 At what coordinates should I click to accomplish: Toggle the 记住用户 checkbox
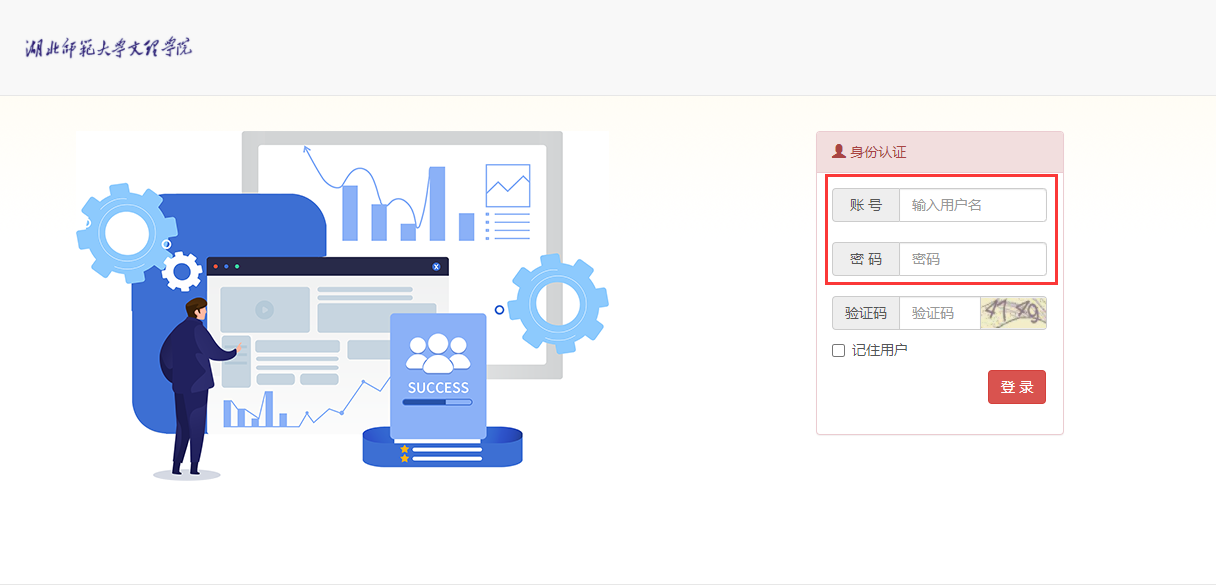[x=839, y=350]
